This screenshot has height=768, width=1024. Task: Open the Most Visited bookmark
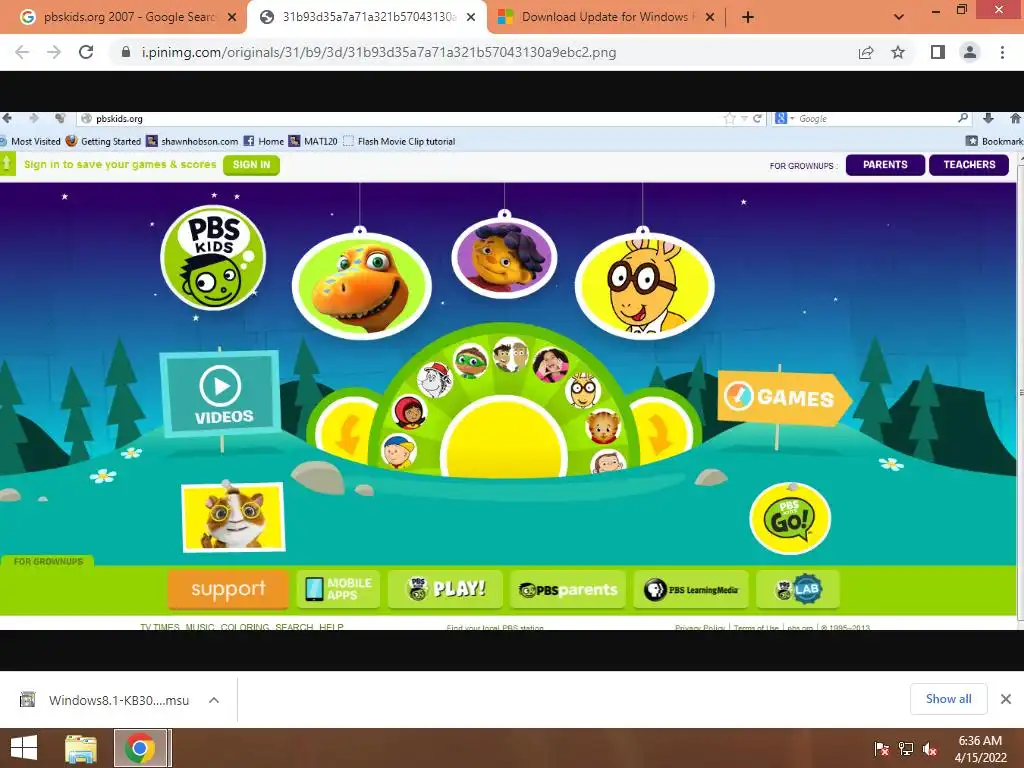30,141
